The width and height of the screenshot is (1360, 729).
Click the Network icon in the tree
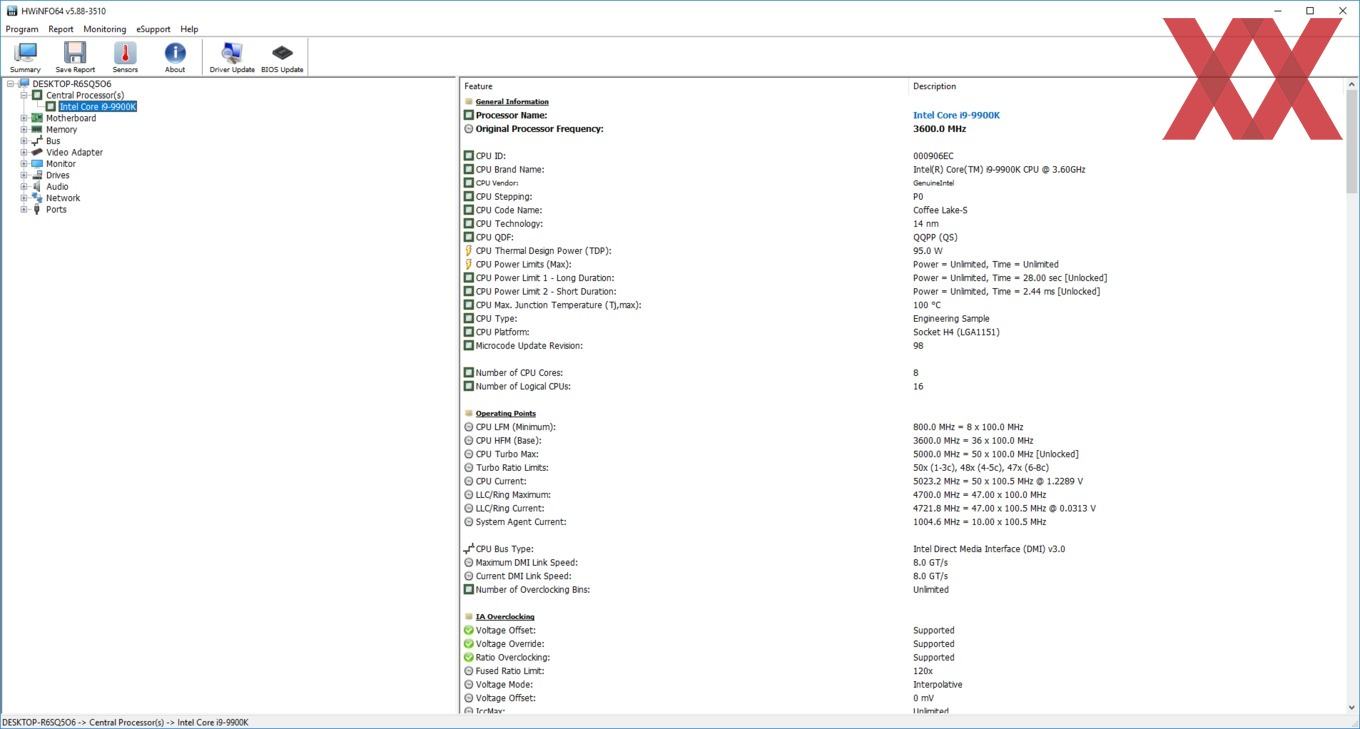(x=37, y=198)
